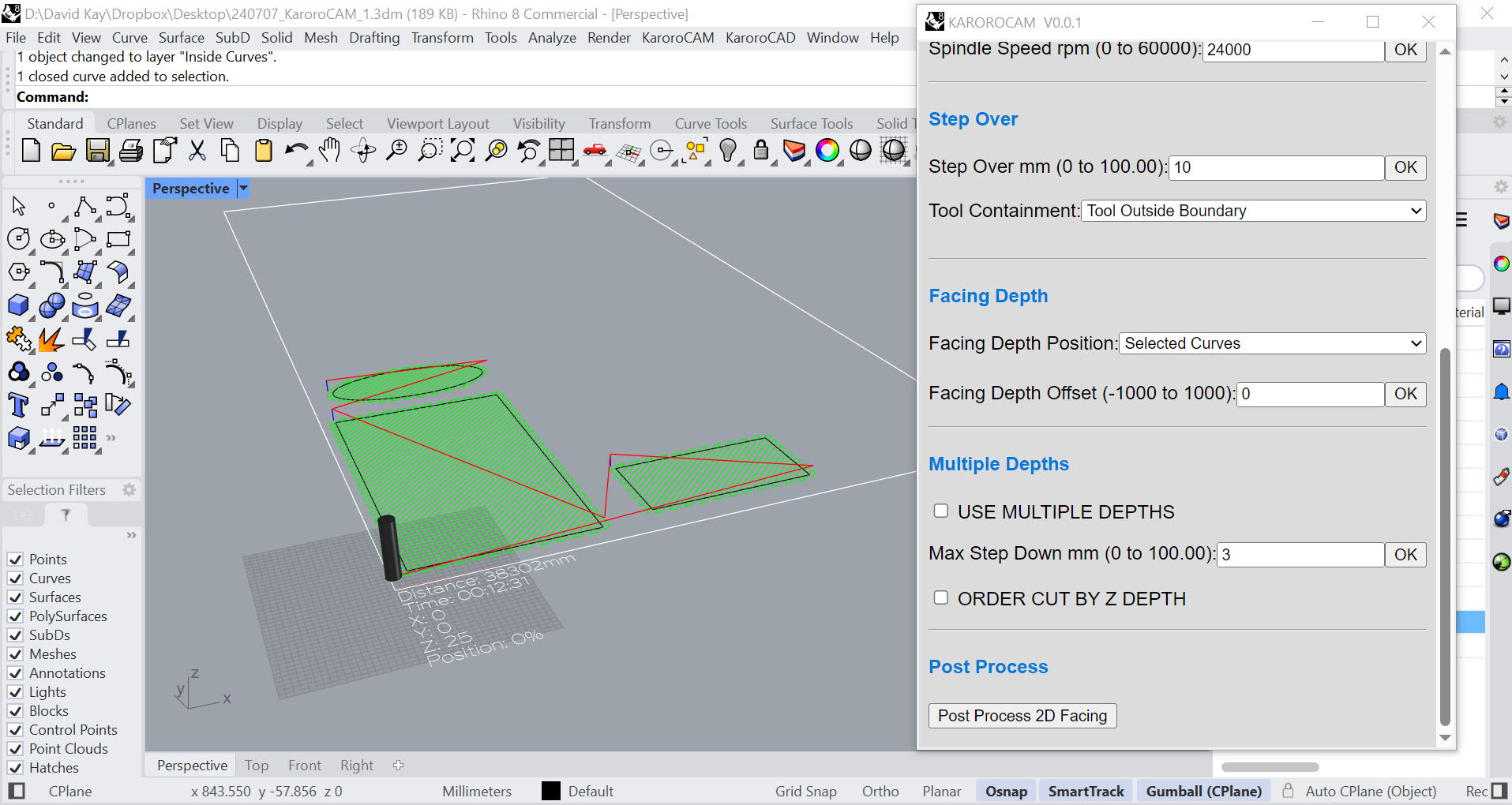Click the Max Step Down input field
The height and width of the screenshot is (805, 1512).
[1300, 555]
